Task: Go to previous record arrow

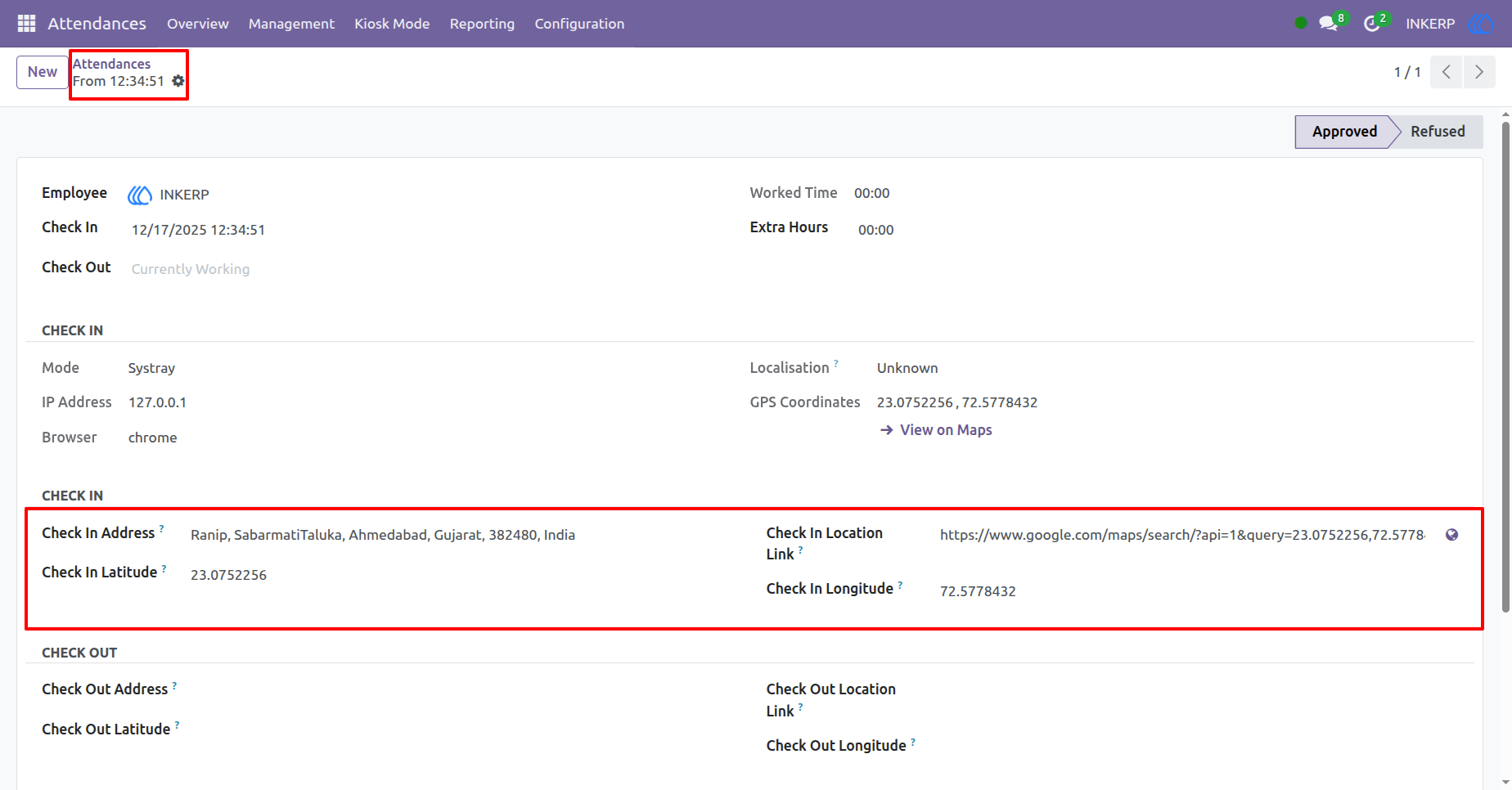Action: 1447,72
